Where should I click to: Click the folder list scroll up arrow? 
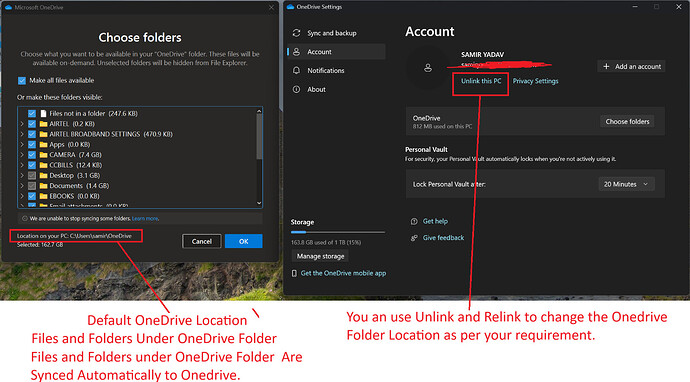point(259,111)
